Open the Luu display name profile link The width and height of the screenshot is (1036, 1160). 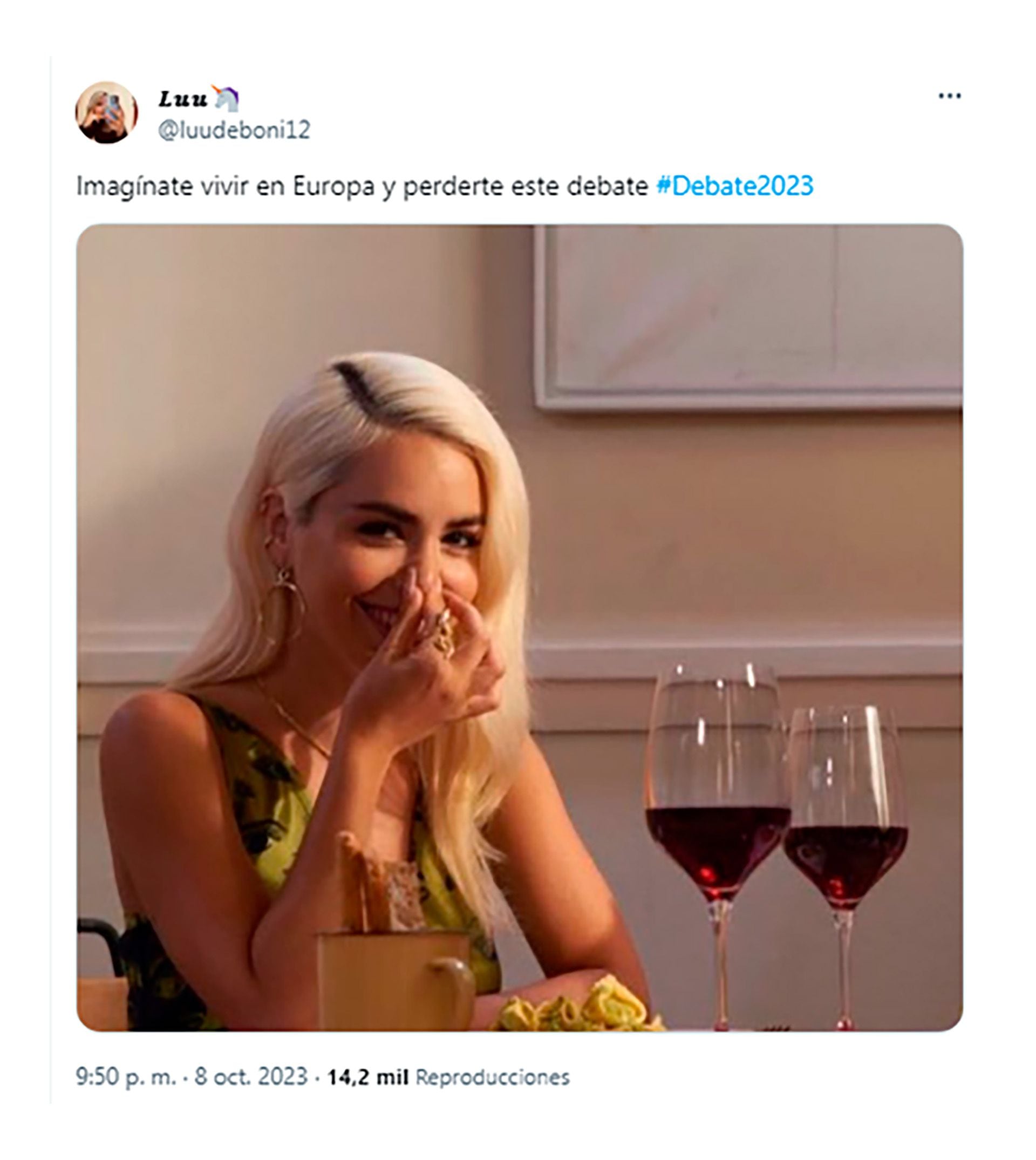(183, 99)
